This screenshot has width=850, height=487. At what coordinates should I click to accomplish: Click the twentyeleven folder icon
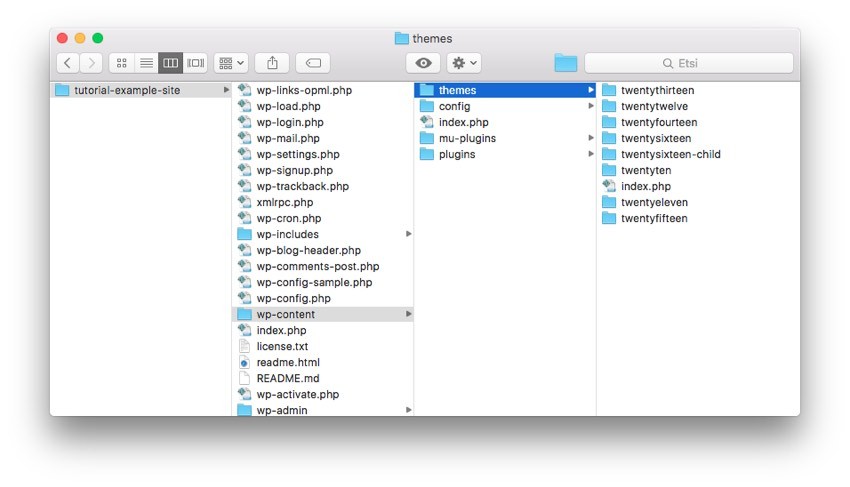609,202
